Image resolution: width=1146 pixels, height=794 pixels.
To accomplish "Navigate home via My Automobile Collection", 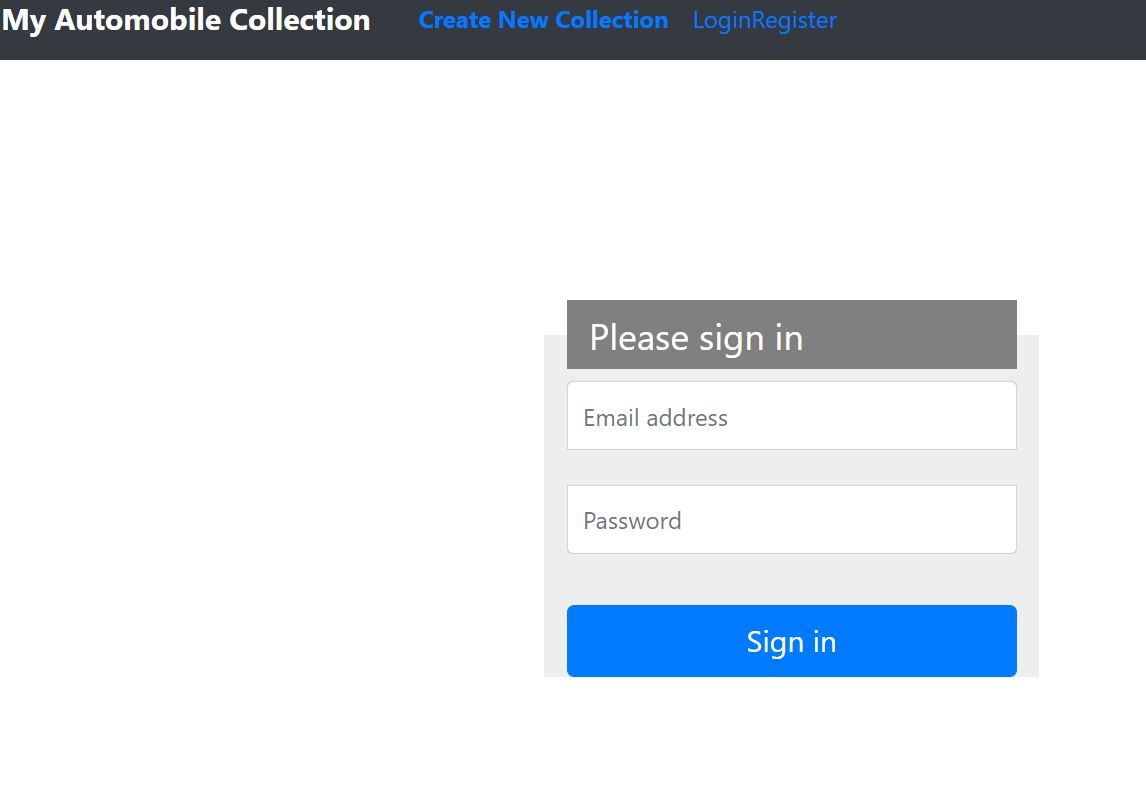I will [x=186, y=20].
